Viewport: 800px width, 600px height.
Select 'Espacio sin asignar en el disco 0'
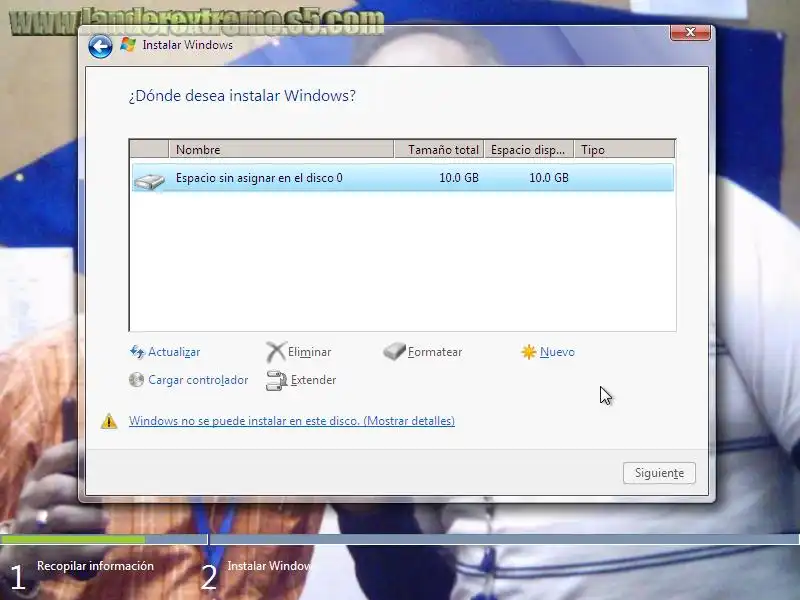click(403, 178)
